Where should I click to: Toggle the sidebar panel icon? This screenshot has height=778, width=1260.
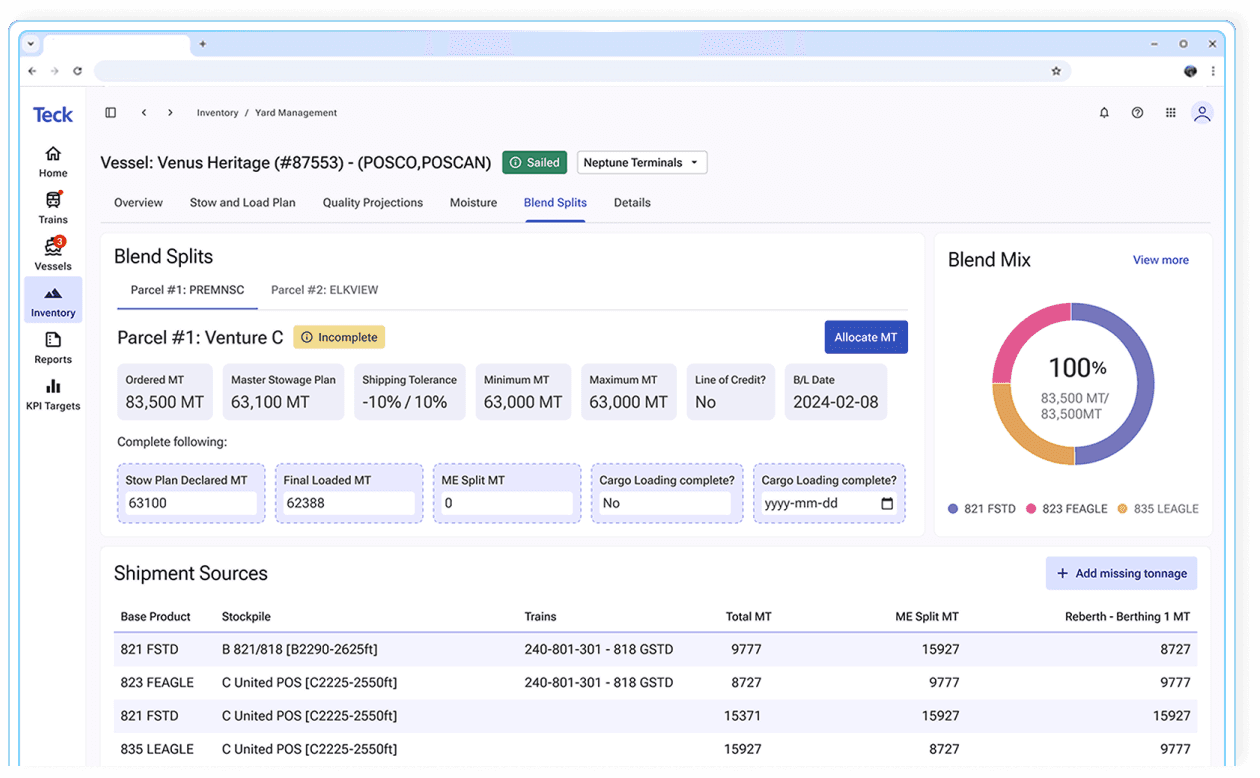click(x=111, y=113)
